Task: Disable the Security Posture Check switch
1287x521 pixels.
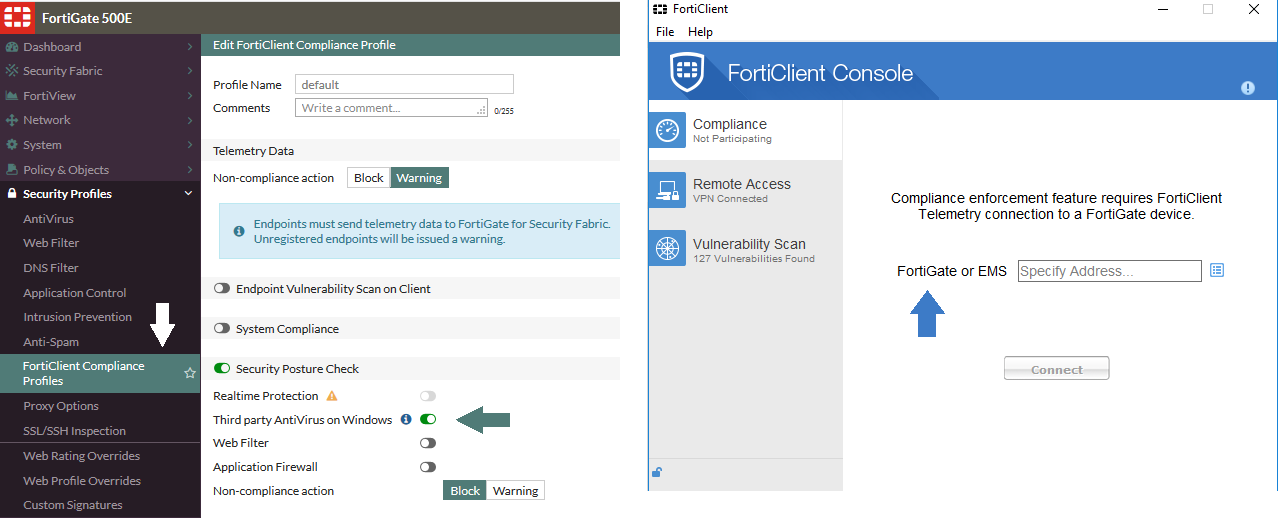Action: (x=222, y=369)
